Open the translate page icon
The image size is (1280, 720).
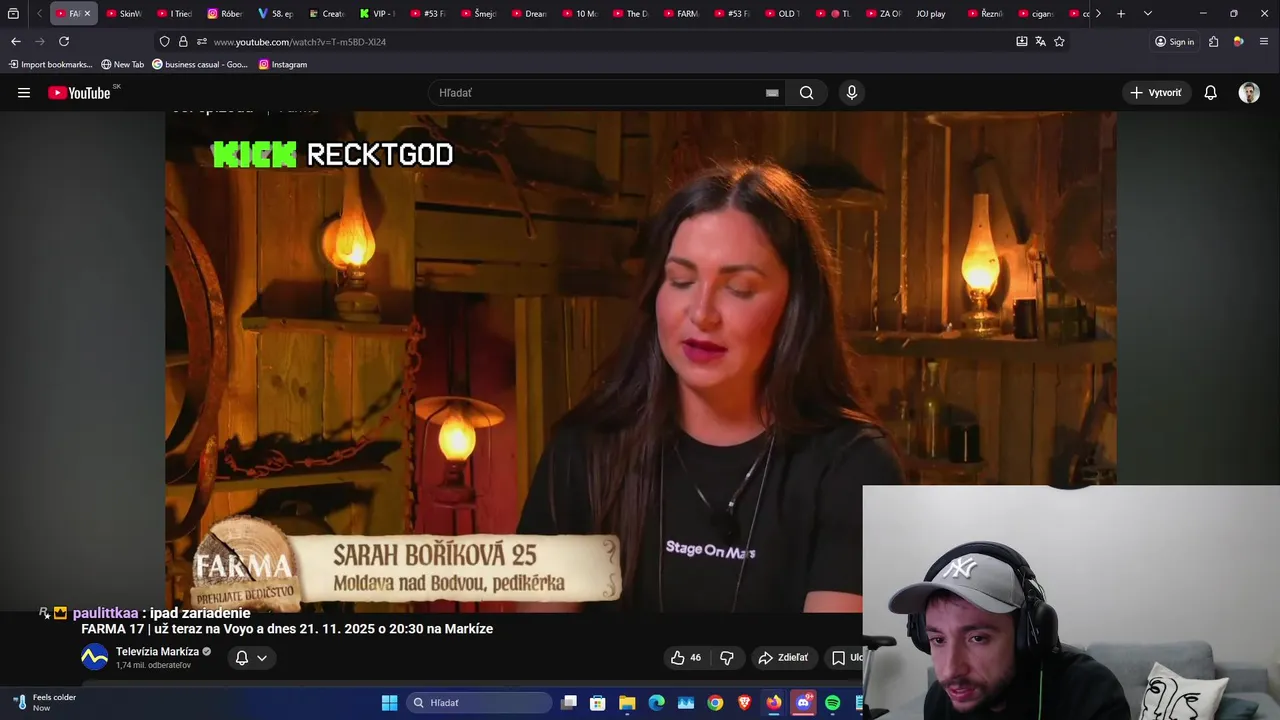tap(1041, 42)
